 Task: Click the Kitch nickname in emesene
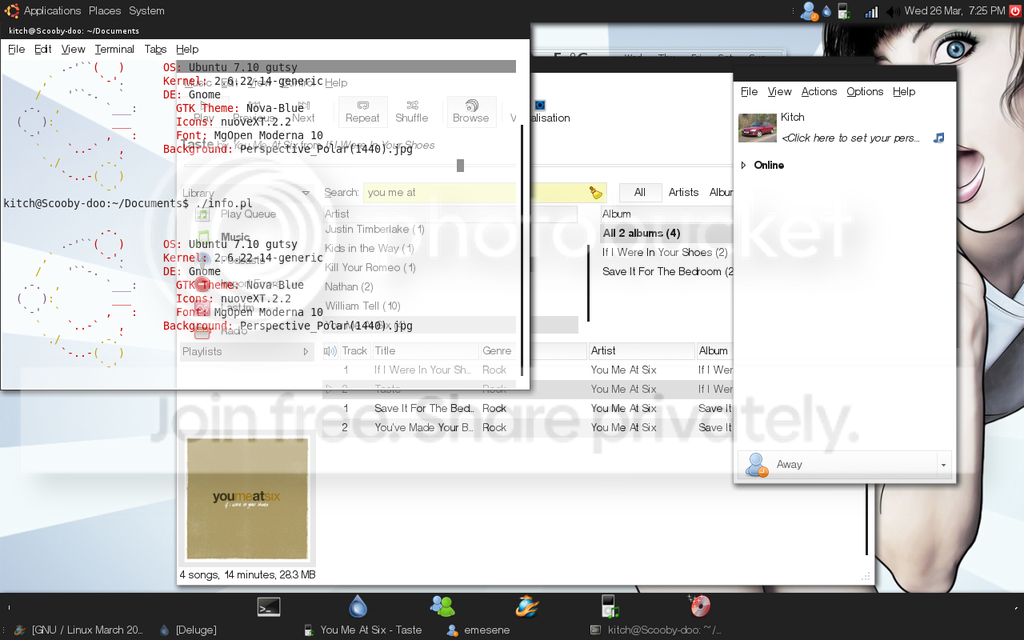792,117
